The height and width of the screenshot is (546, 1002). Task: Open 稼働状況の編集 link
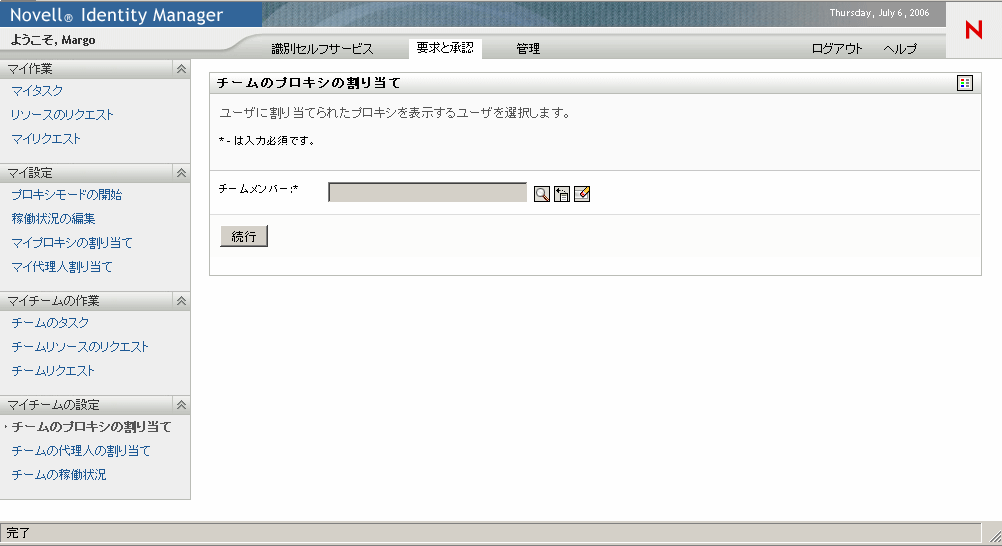click(53, 219)
